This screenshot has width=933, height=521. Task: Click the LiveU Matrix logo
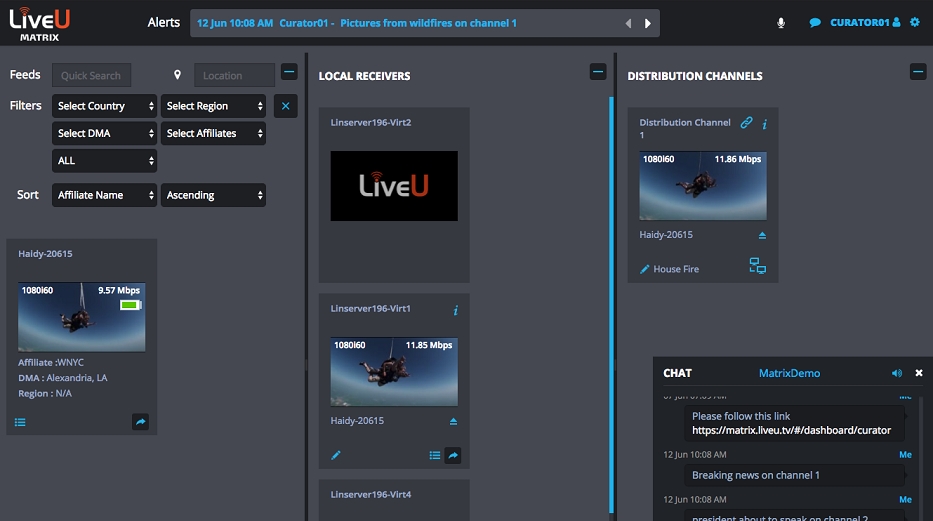point(39,24)
